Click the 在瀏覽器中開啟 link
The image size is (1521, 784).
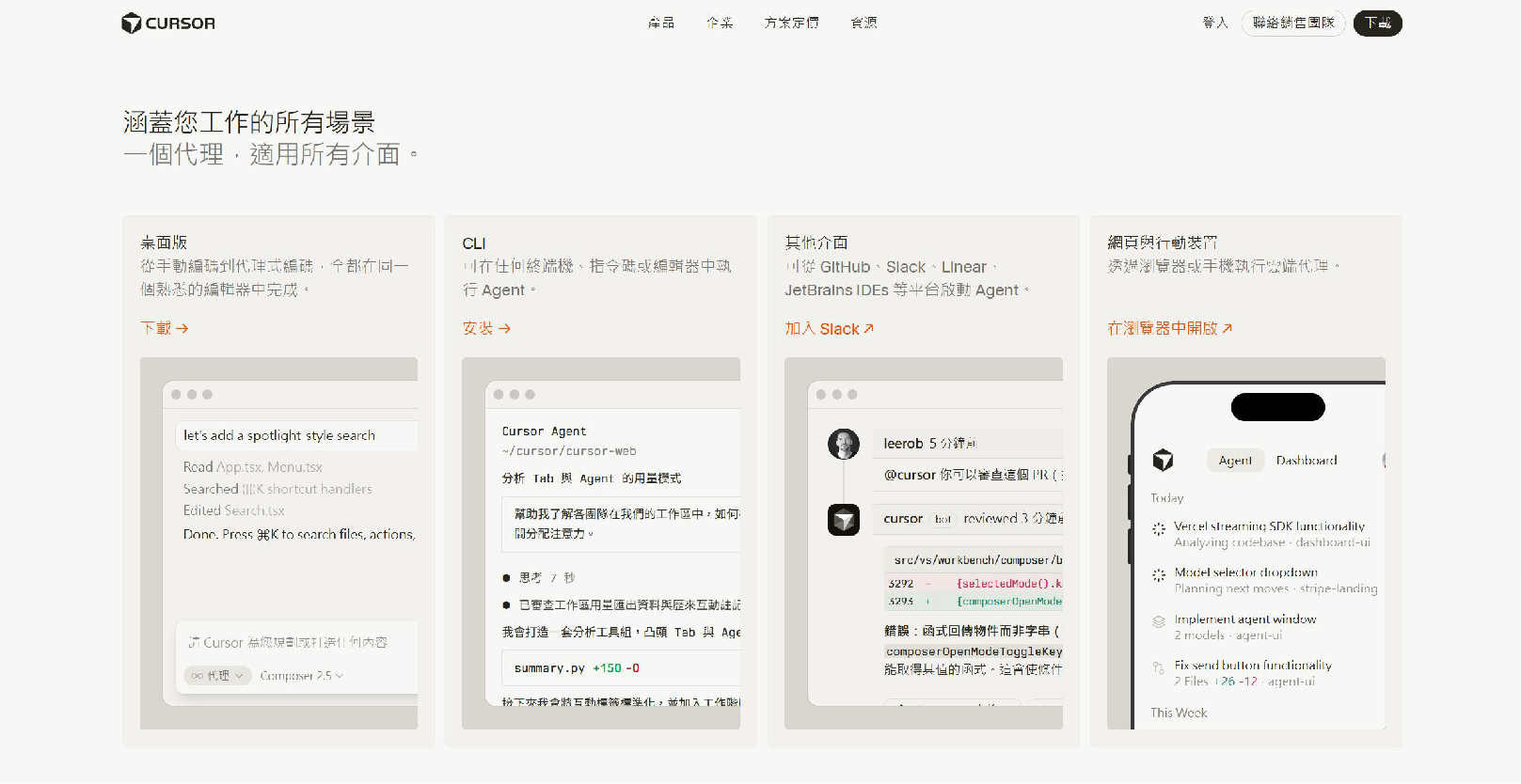(x=1170, y=328)
